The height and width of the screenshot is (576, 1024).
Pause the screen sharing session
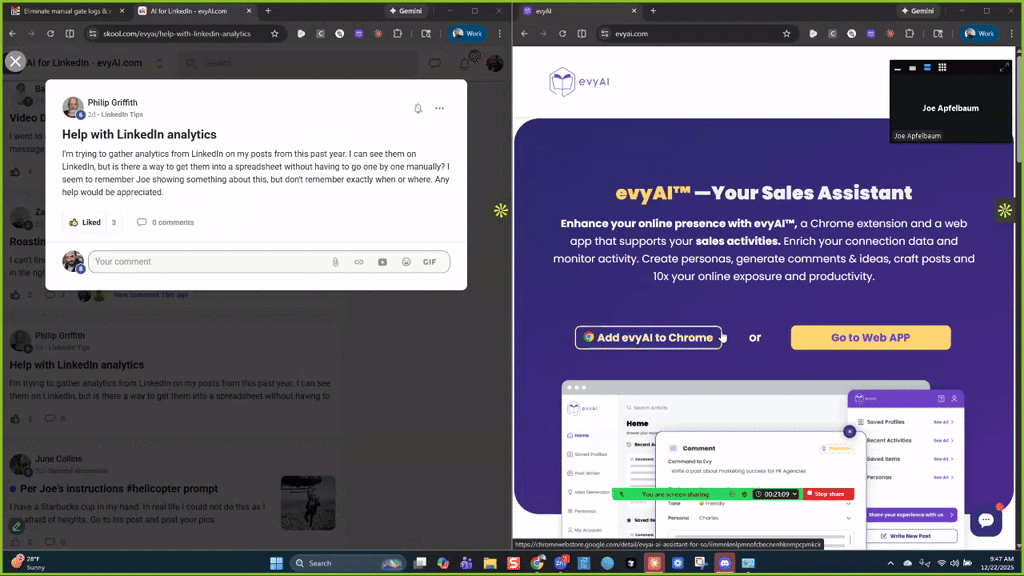[x=732, y=494]
